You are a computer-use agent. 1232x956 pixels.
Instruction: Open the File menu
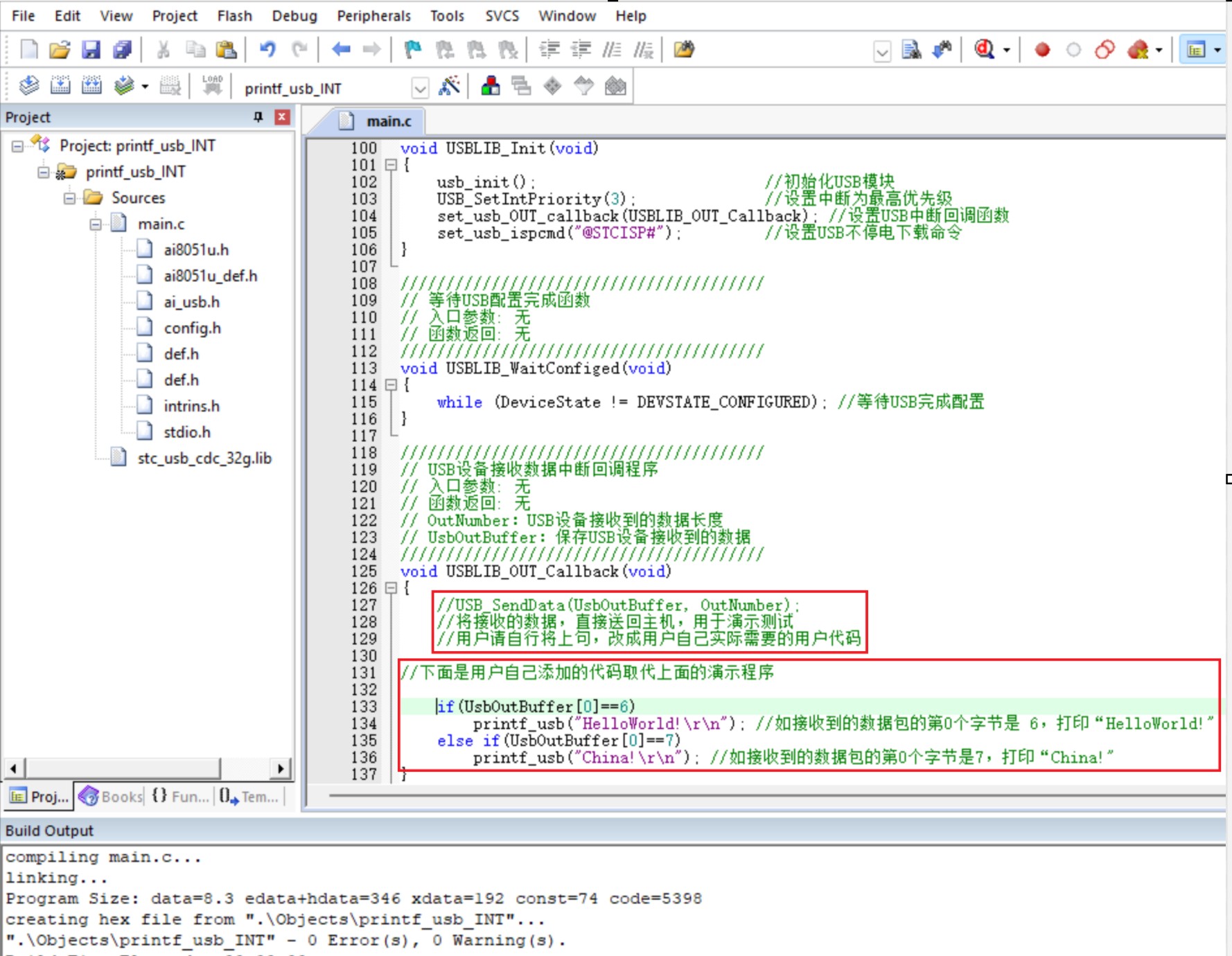click(24, 15)
